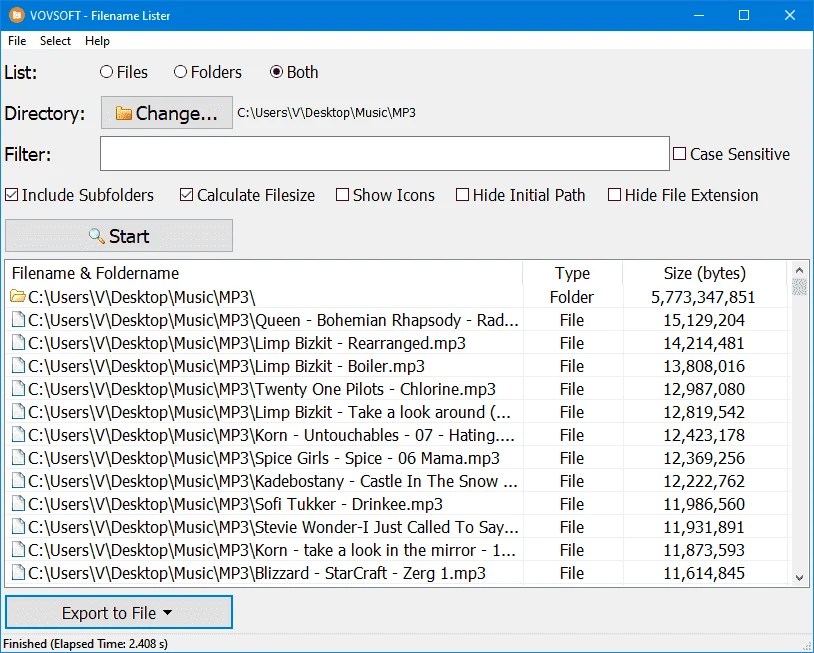Click the Start button

(x=119, y=236)
